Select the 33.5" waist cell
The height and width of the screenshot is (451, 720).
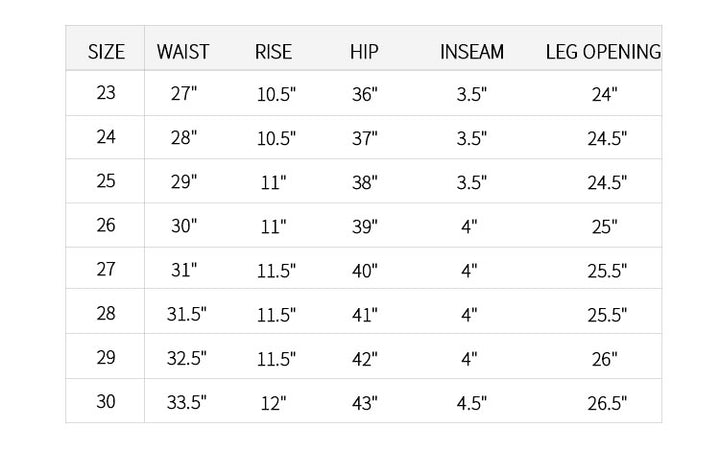coord(186,403)
